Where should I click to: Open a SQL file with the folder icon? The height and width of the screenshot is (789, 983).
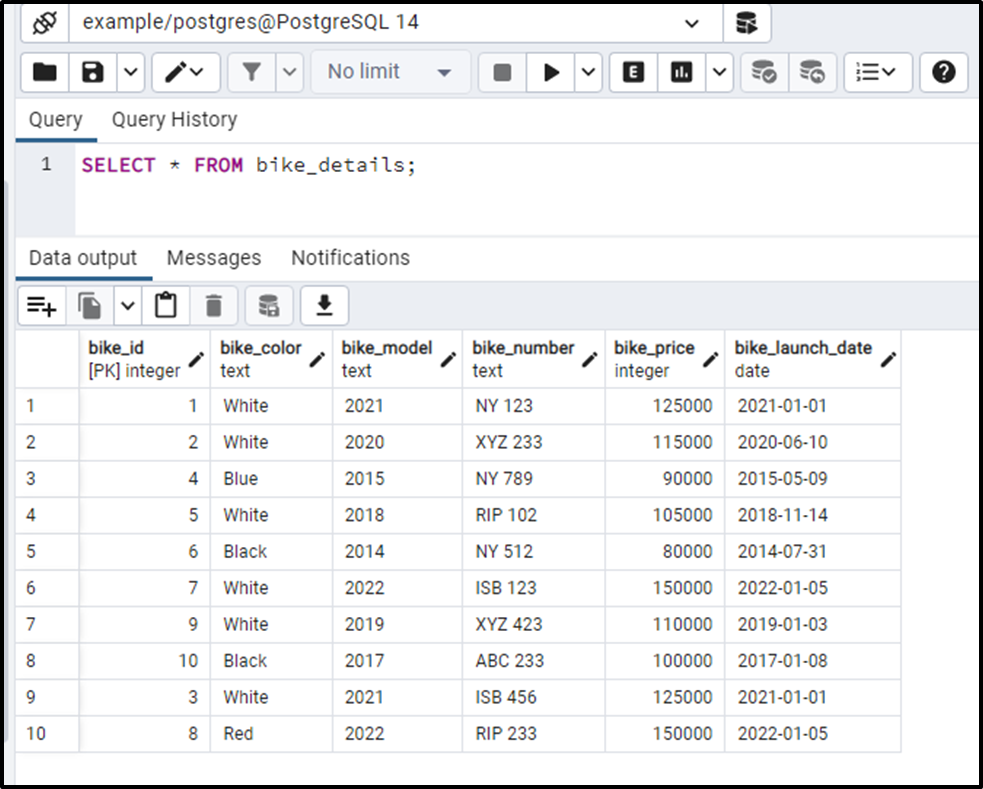(x=40, y=72)
